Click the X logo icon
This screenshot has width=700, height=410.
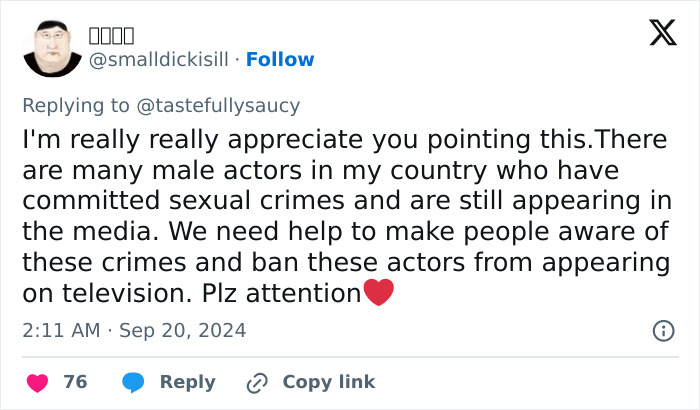pos(662,34)
